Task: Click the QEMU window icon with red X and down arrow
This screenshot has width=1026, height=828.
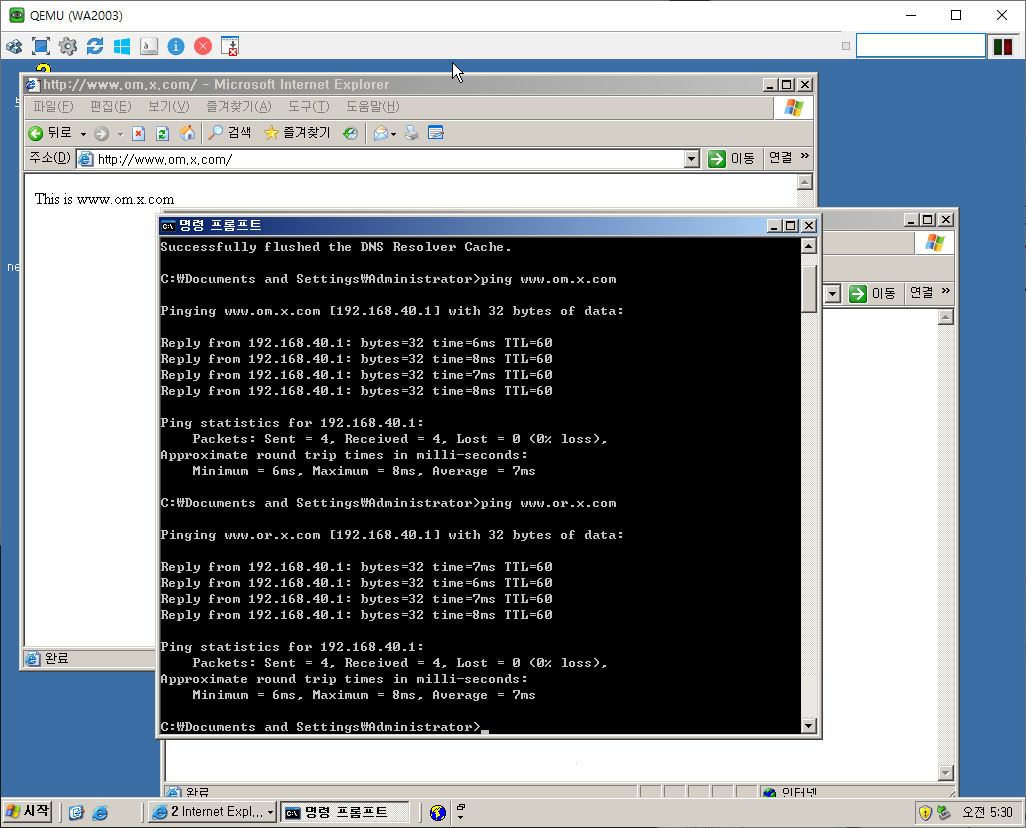Action: pos(230,46)
